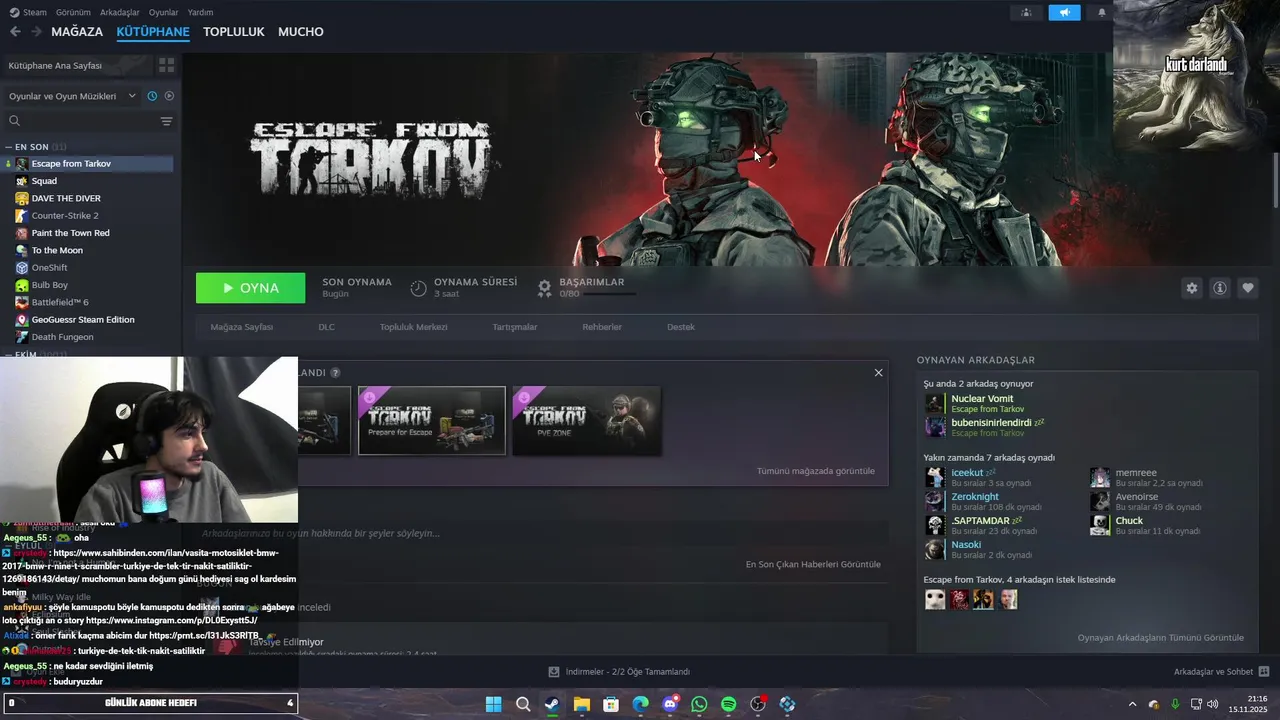Open the Topluluk Merkezi tab
1280x720 pixels.
pyautogui.click(x=413, y=327)
